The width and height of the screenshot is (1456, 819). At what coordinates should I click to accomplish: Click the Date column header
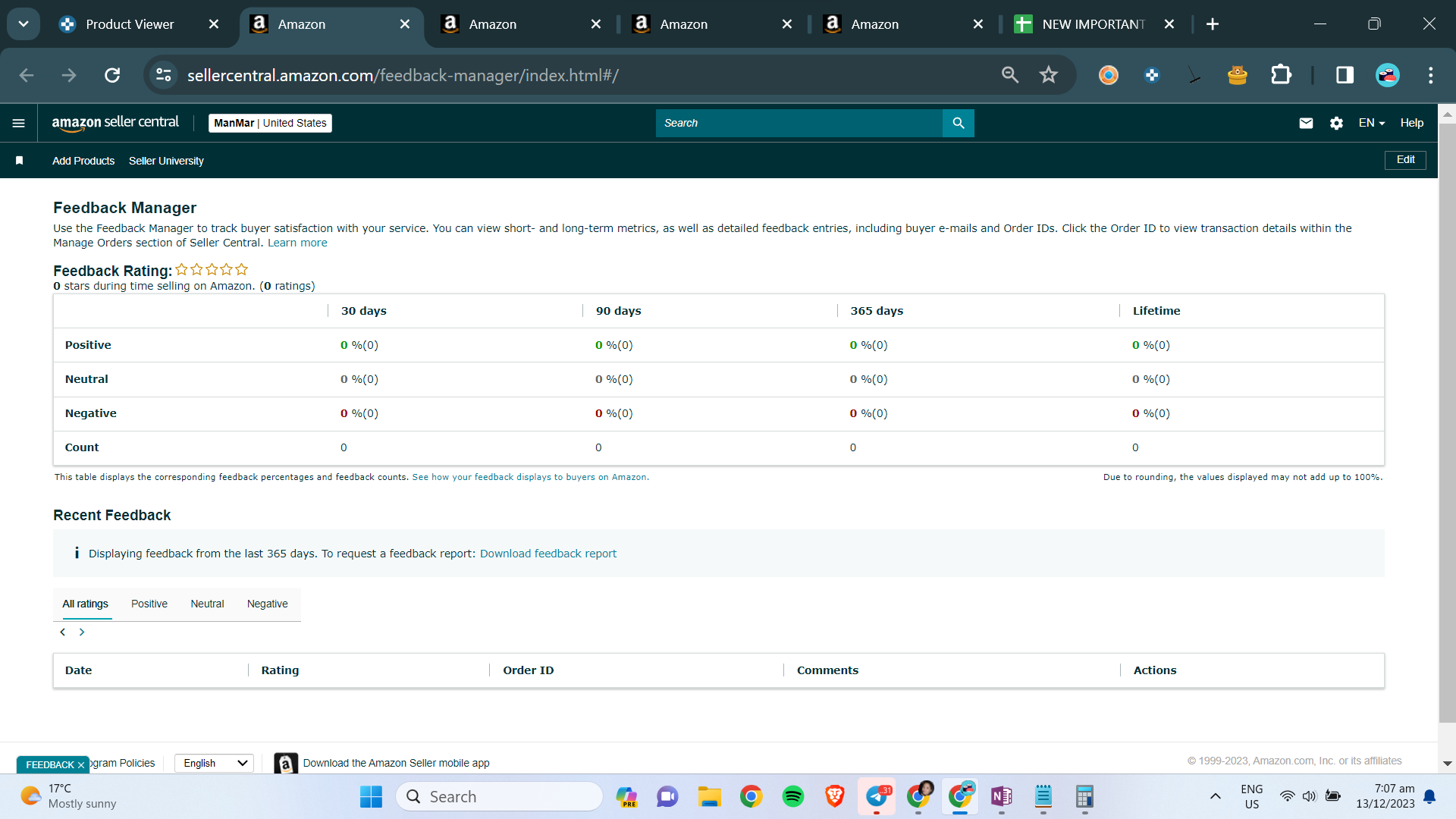(78, 670)
